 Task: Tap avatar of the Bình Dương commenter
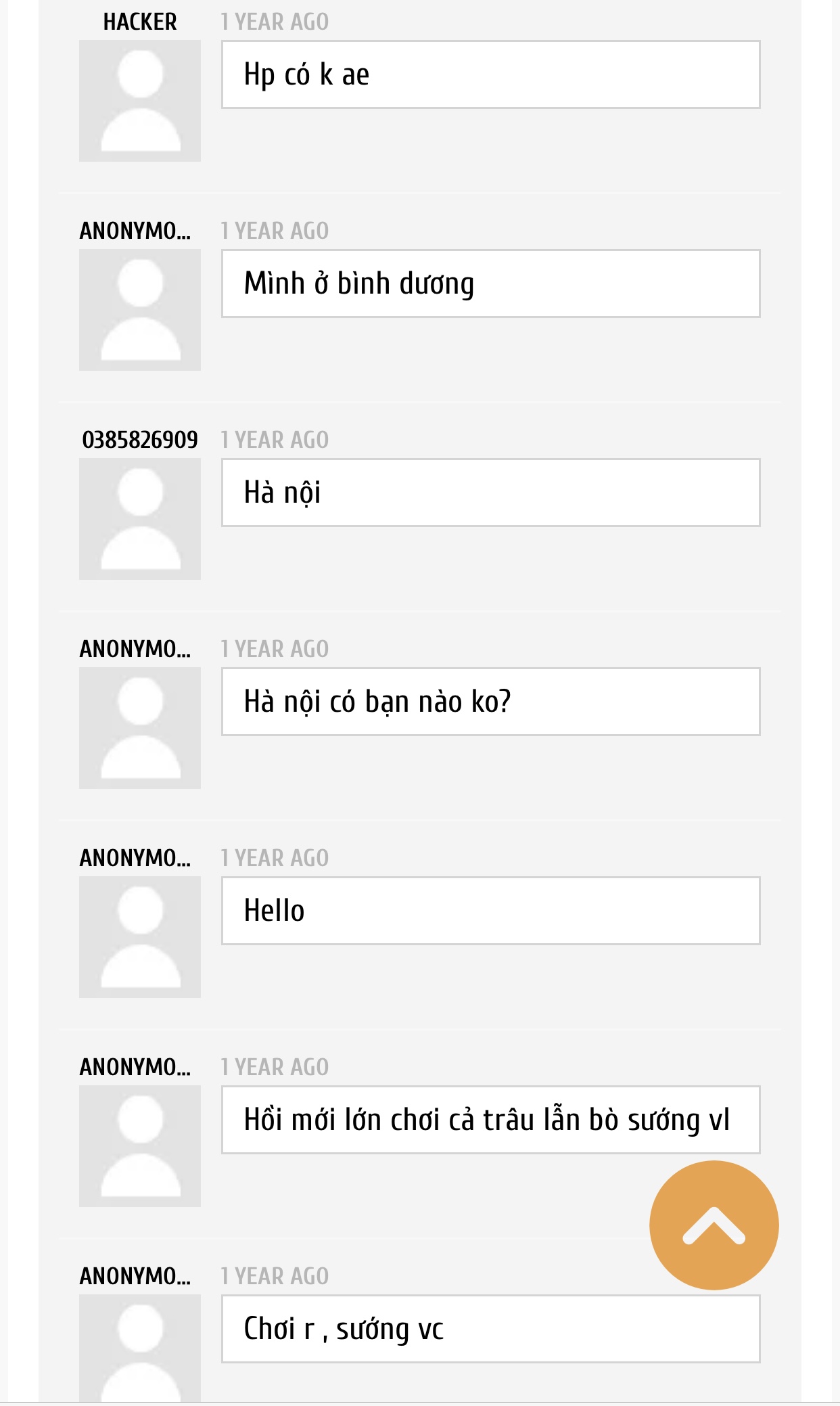click(x=140, y=310)
